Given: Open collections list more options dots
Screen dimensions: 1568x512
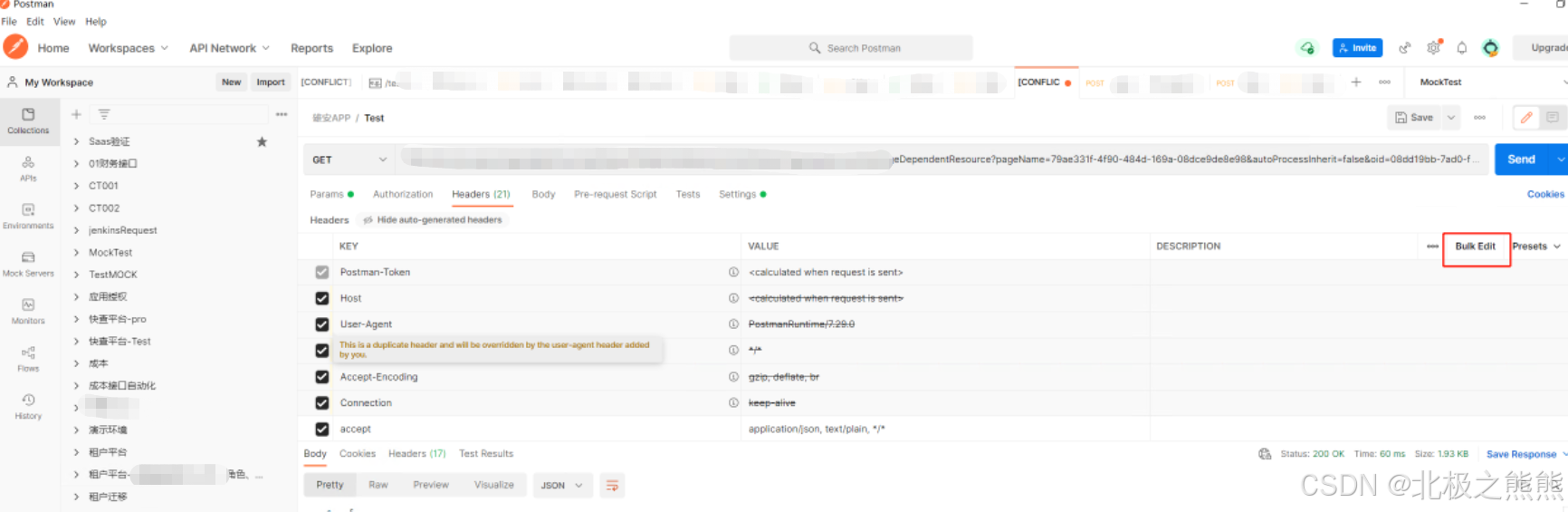Looking at the screenshot, I should tap(282, 114).
